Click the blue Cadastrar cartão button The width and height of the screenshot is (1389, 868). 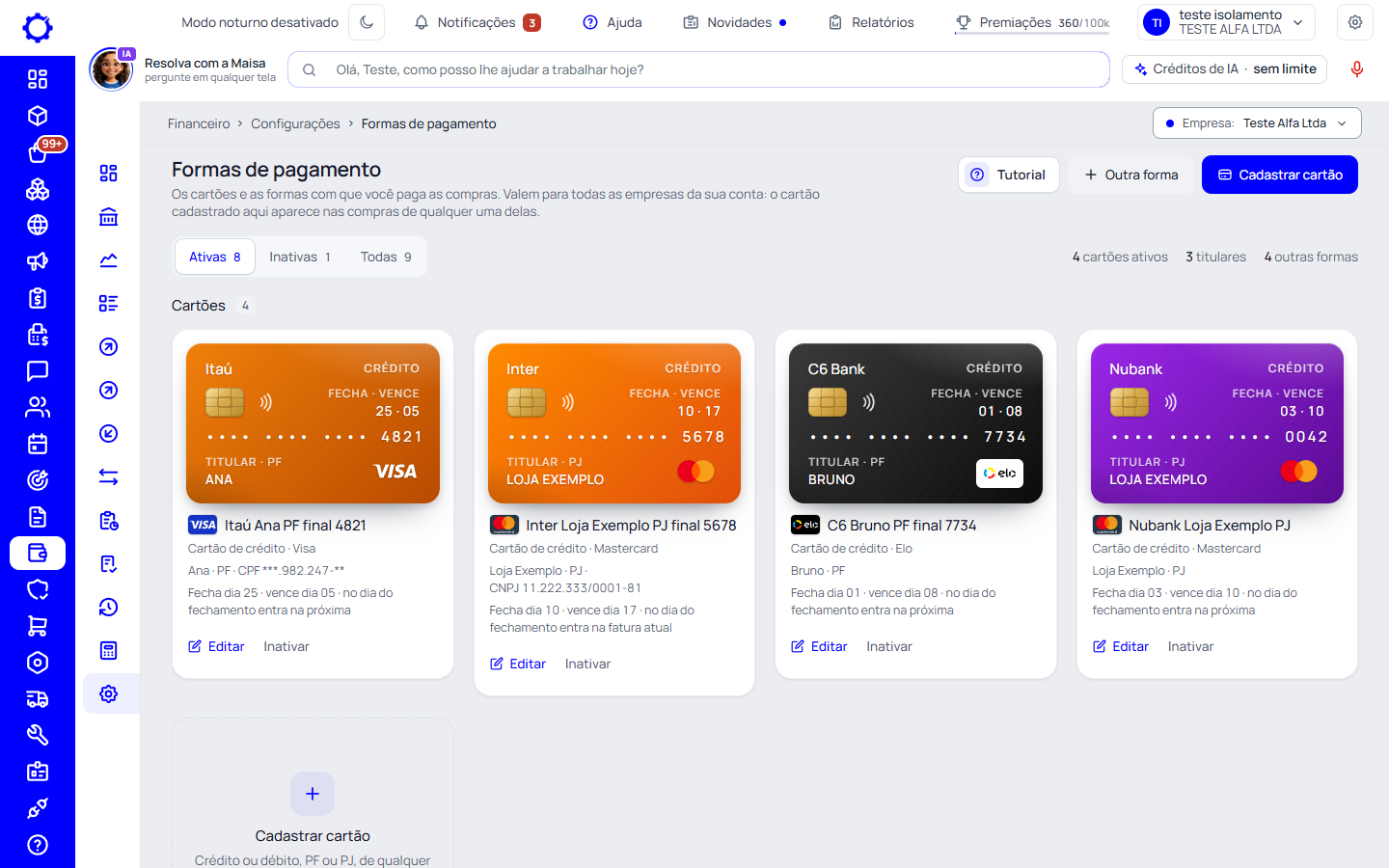1280,175
